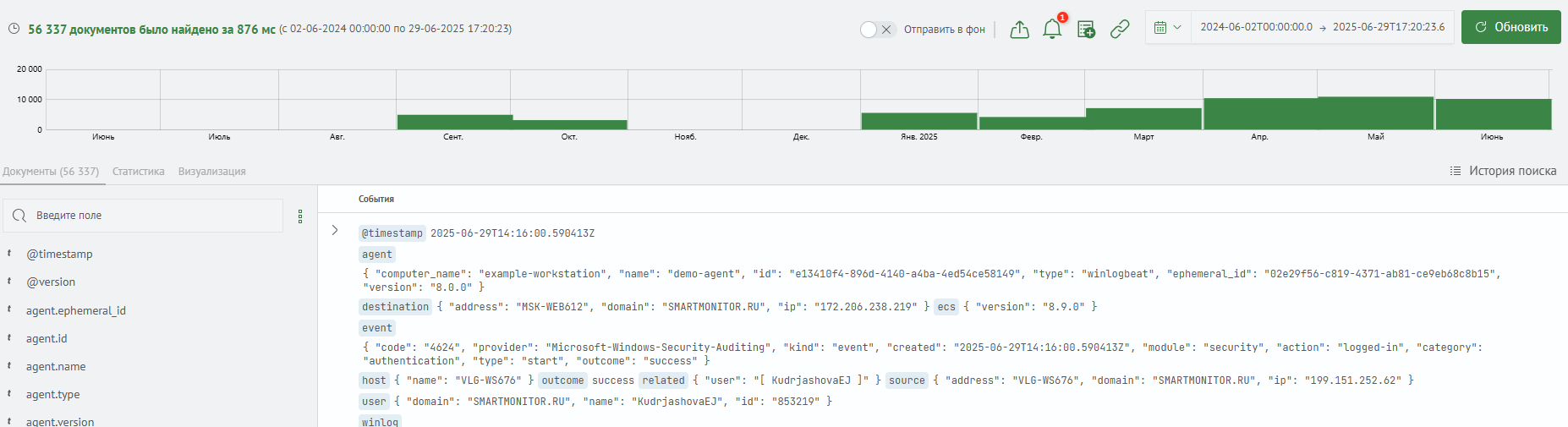Toggle the 'Отправить в фон' switch
This screenshot has width=1568, height=427.
pos(877,30)
